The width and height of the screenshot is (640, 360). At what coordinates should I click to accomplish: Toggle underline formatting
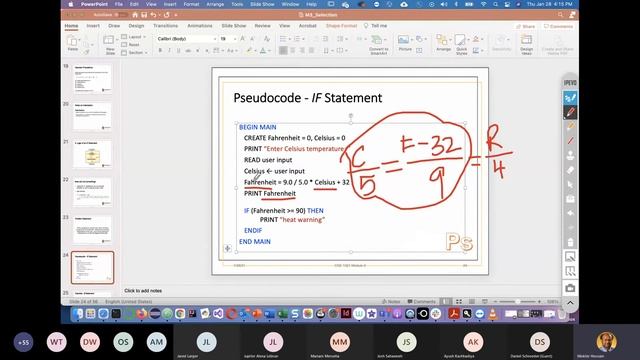(x=178, y=51)
